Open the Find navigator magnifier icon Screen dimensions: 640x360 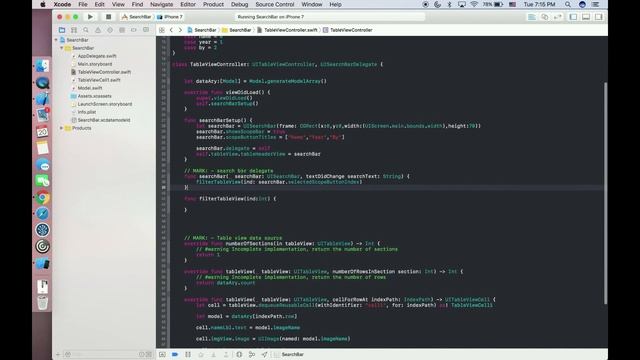click(86, 30)
